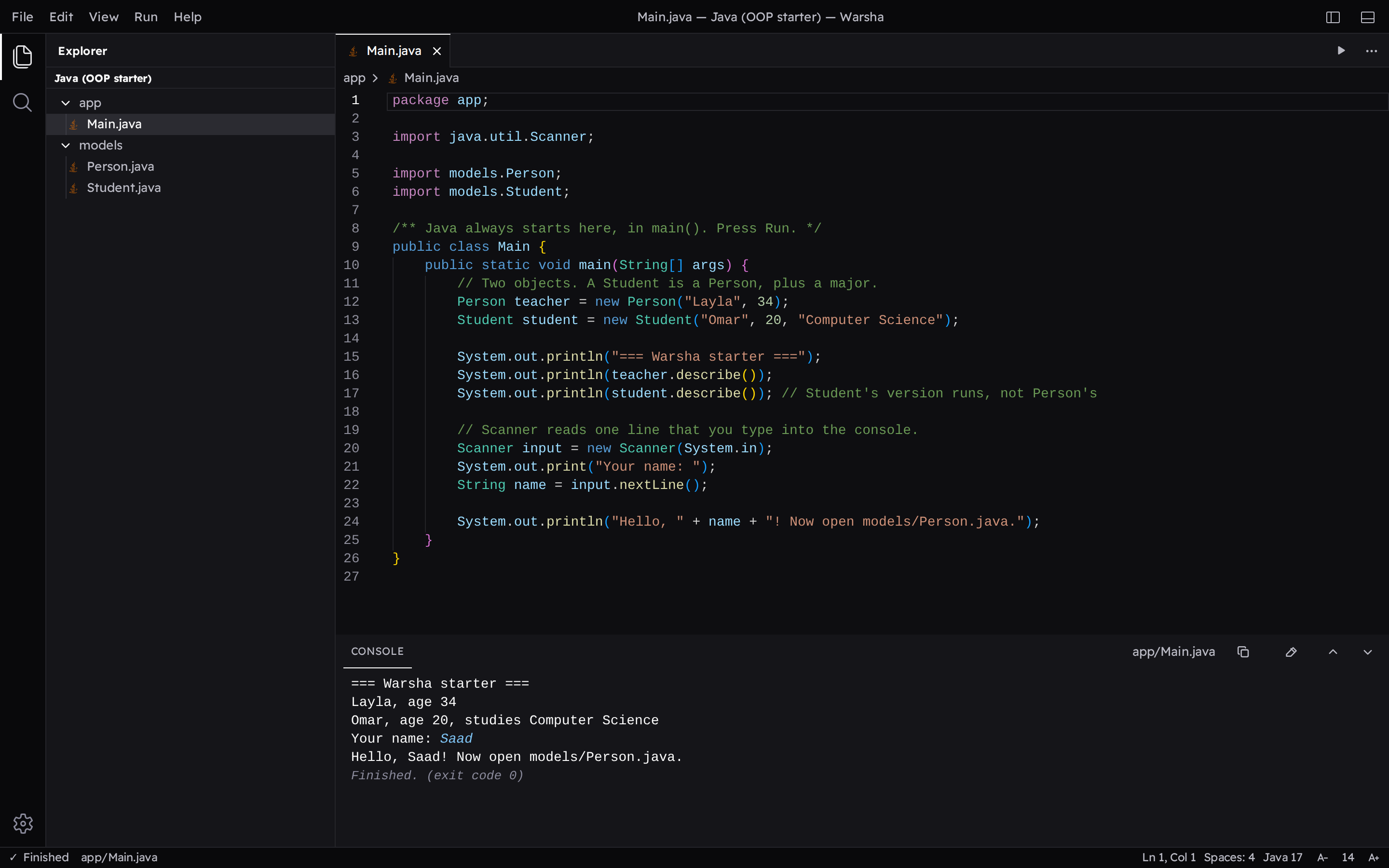The image size is (1389, 868).
Task: Click line number 24 in the gutter
Action: [x=351, y=522]
